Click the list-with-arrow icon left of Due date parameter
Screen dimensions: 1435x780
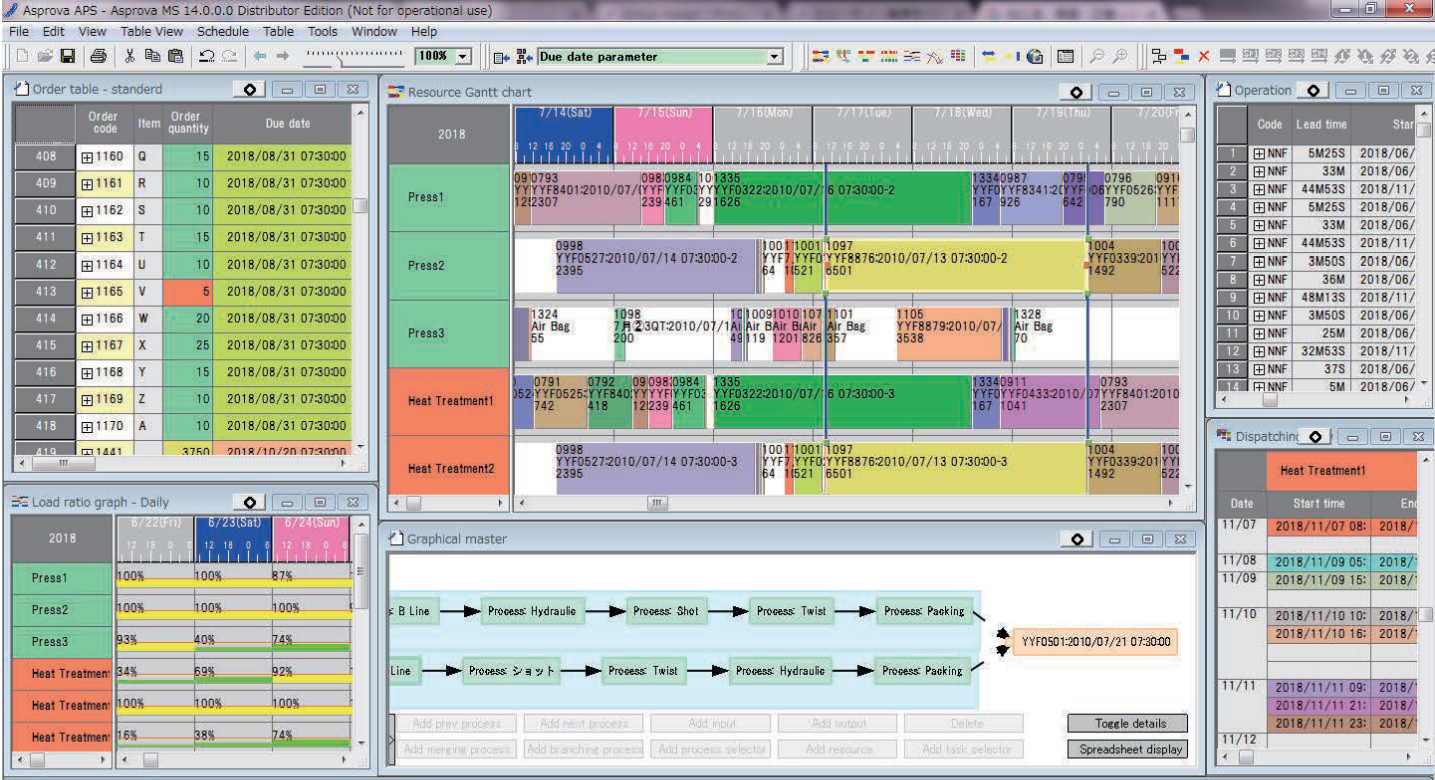coord(501,57)
